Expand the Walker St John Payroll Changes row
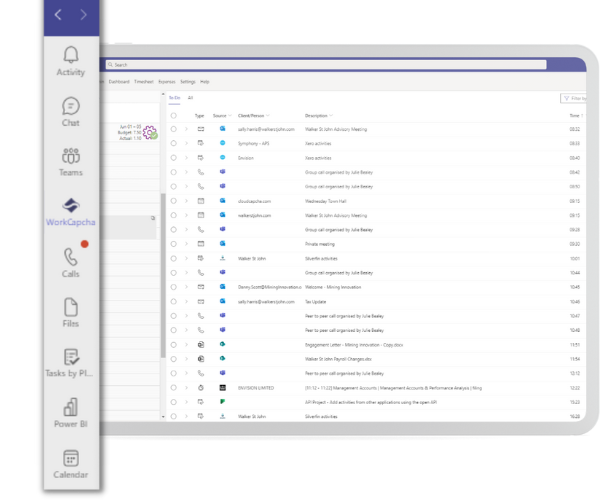 point(186,359)
